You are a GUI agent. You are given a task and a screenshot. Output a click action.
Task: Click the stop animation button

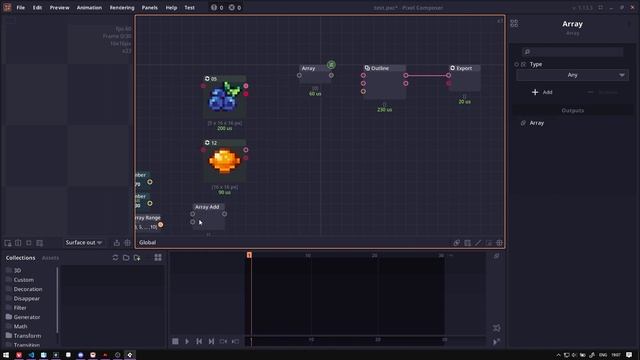pos(175,341)
